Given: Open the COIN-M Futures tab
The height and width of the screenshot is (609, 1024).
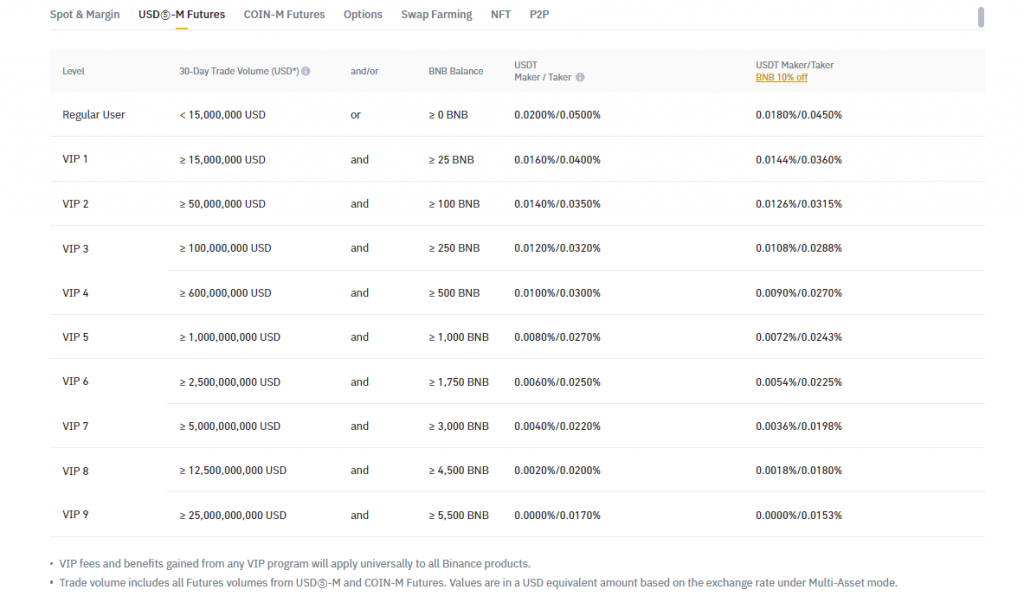Looking at the screenshot, I should tap(284, 15).
